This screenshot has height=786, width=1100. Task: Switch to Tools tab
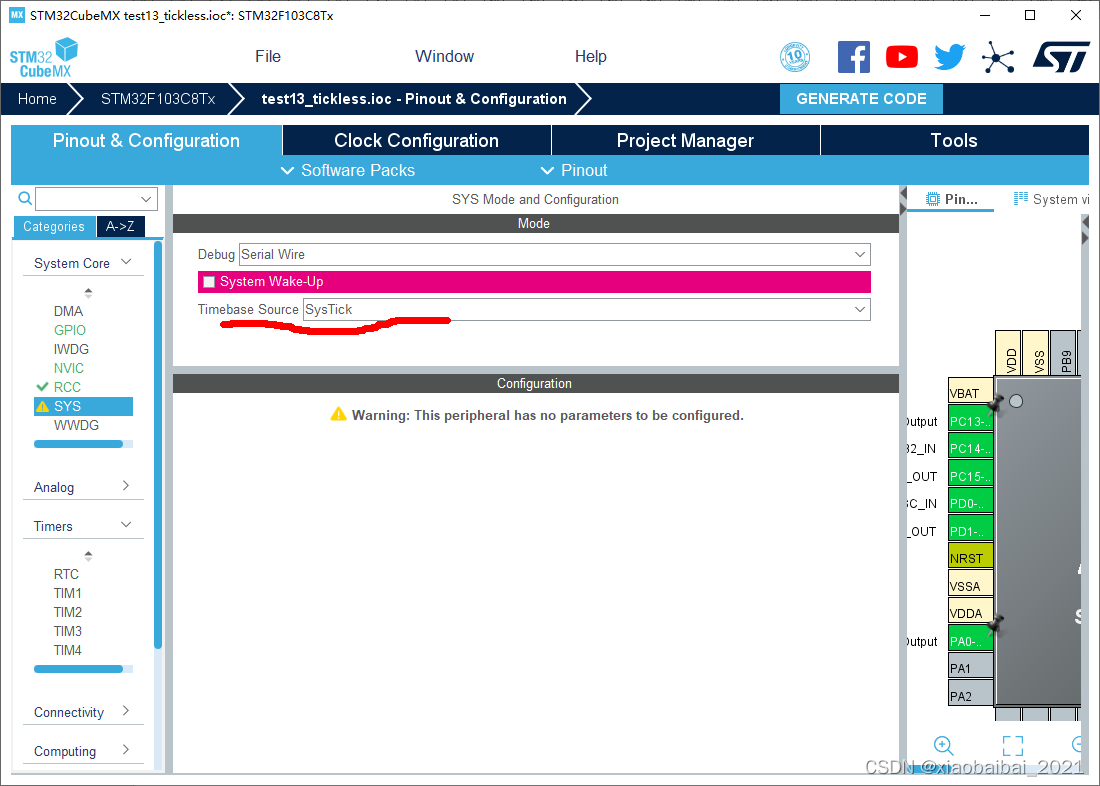954,140
